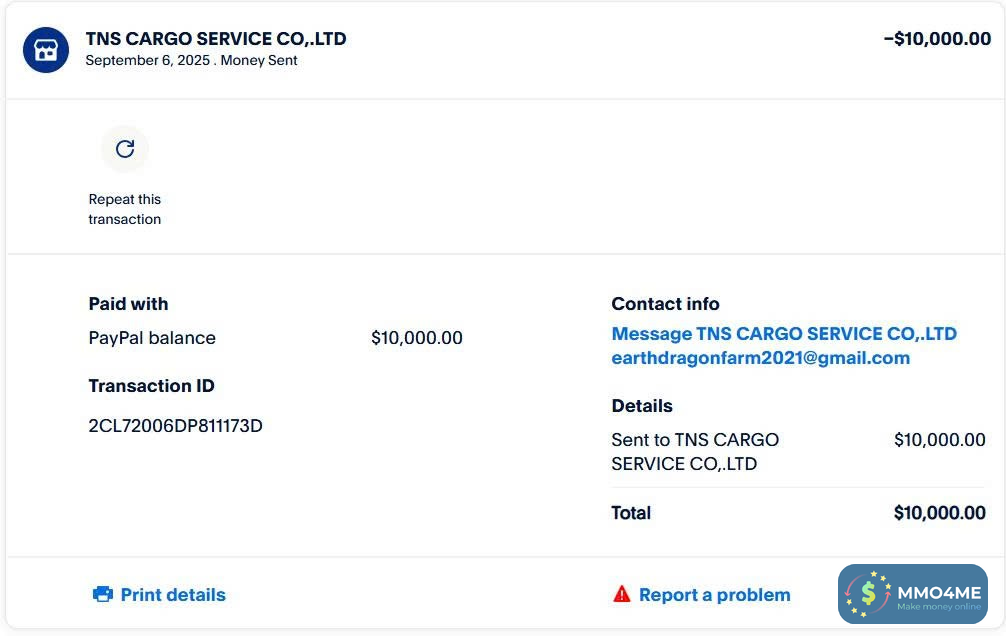Screen dimensions: 1006x636
Task: Click the earthdragonfarm2021@gmail.com email link
Action: (760, 358)
